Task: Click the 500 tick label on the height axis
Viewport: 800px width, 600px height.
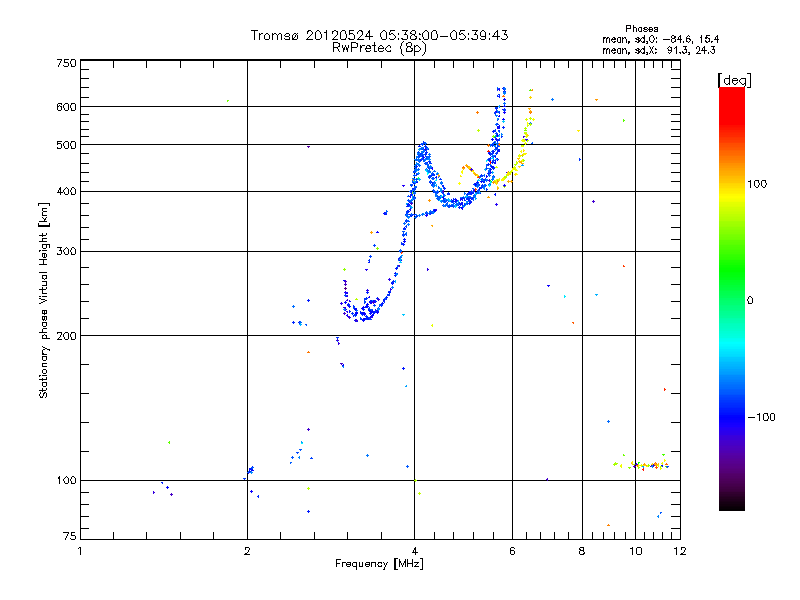Action: (x=66, y=145)
